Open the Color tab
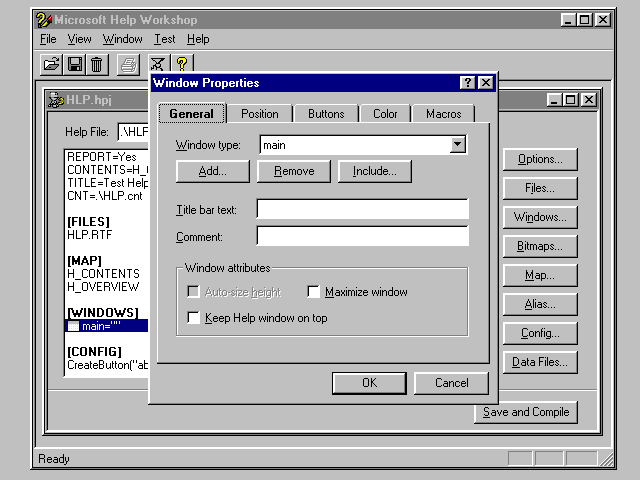 385,114
